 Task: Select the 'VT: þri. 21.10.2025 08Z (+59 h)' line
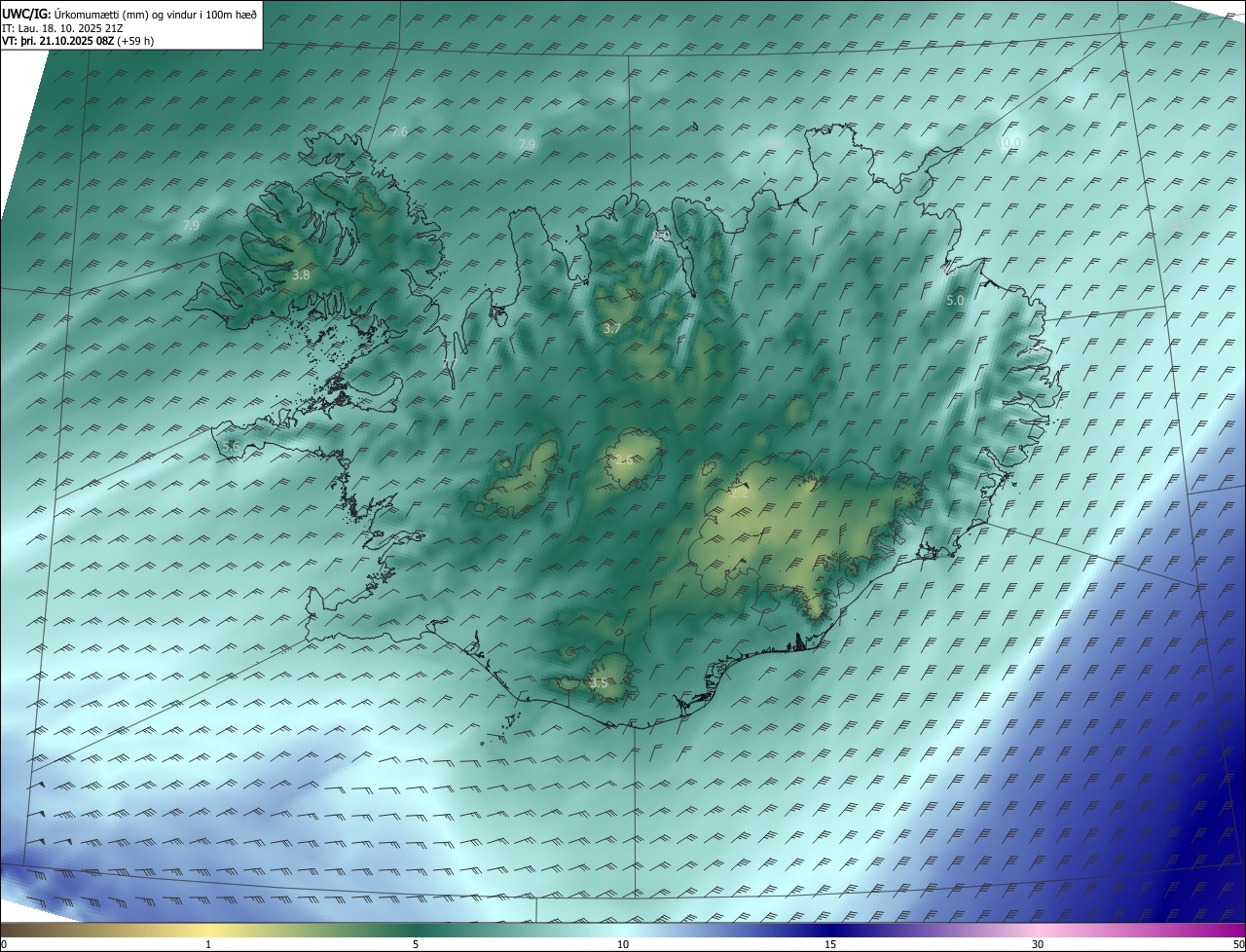[x=77, y=41]
